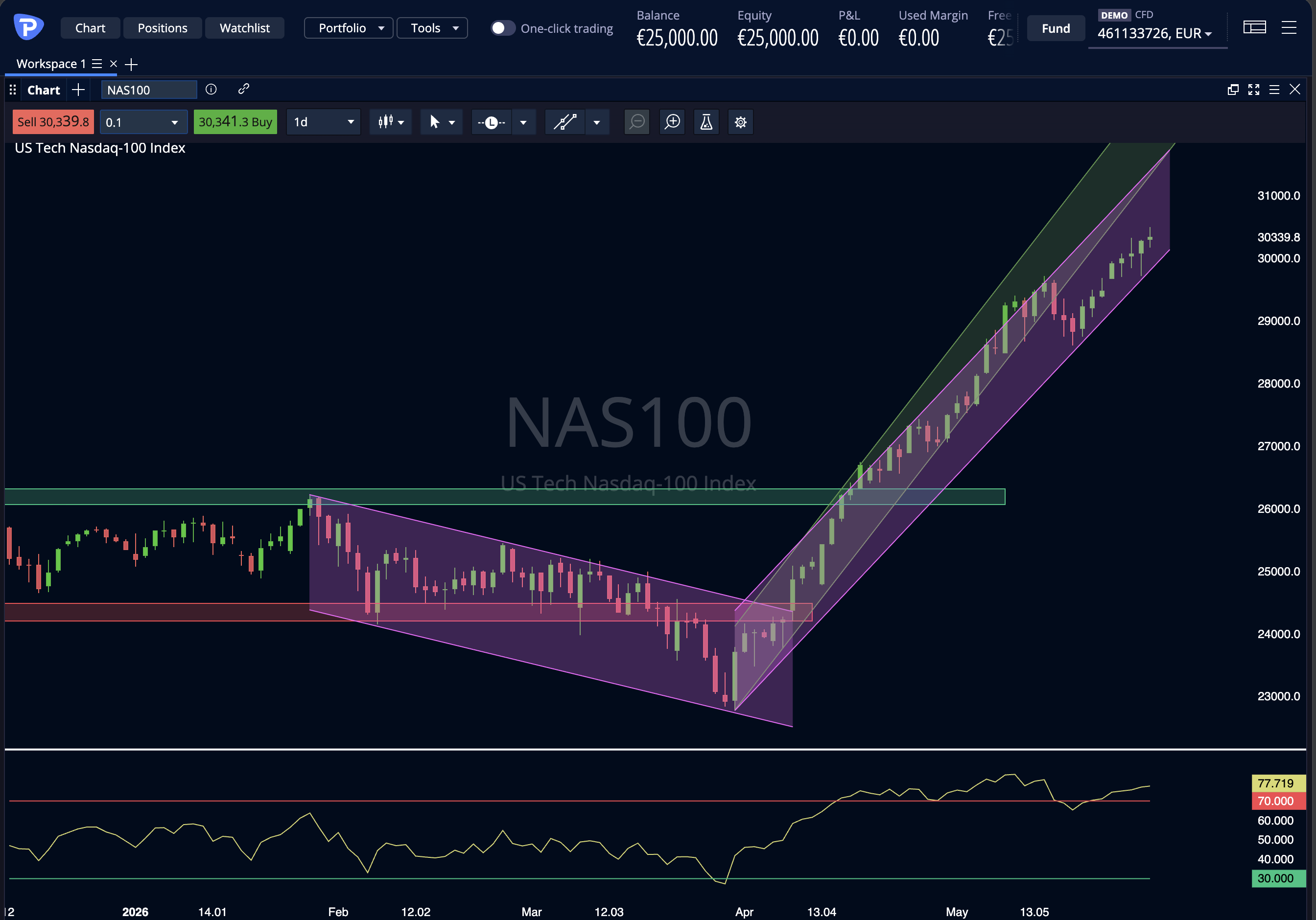Screen dimensions: 1316x920
Task: Click the P&L €0.00 value
Action: click(859, 38)
